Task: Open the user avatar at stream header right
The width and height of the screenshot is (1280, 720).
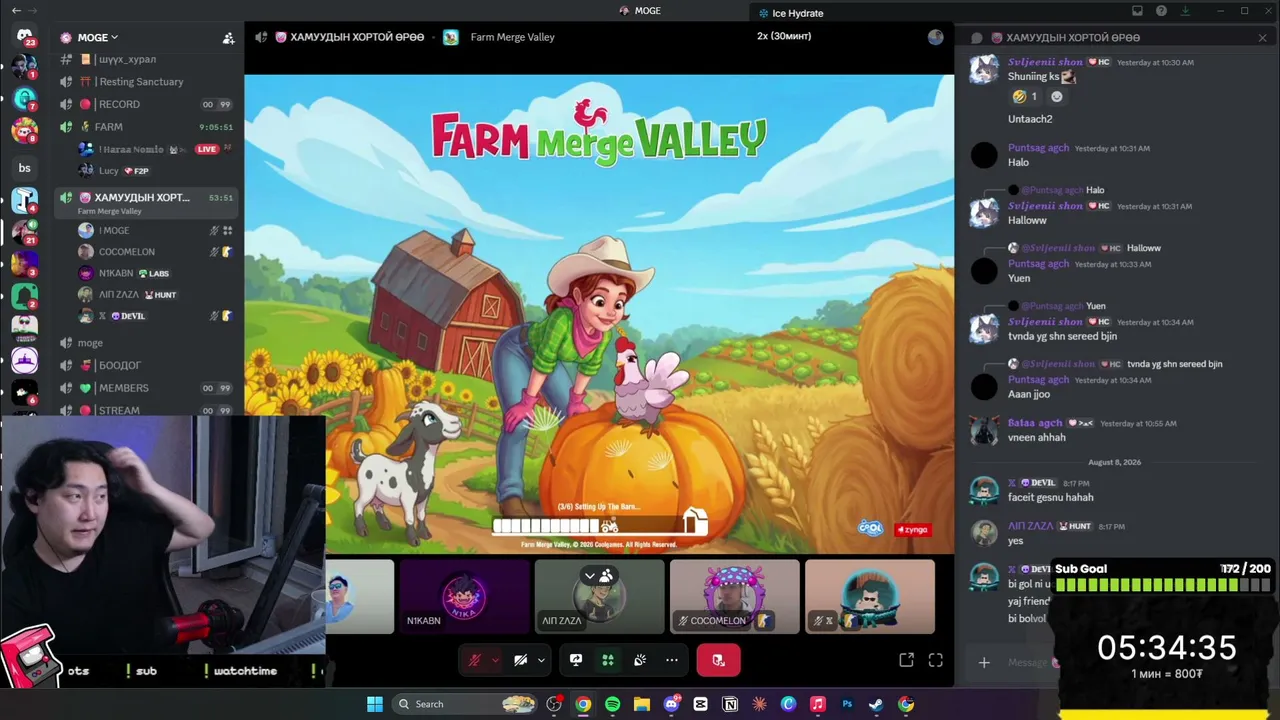Action: click(935, 37)
